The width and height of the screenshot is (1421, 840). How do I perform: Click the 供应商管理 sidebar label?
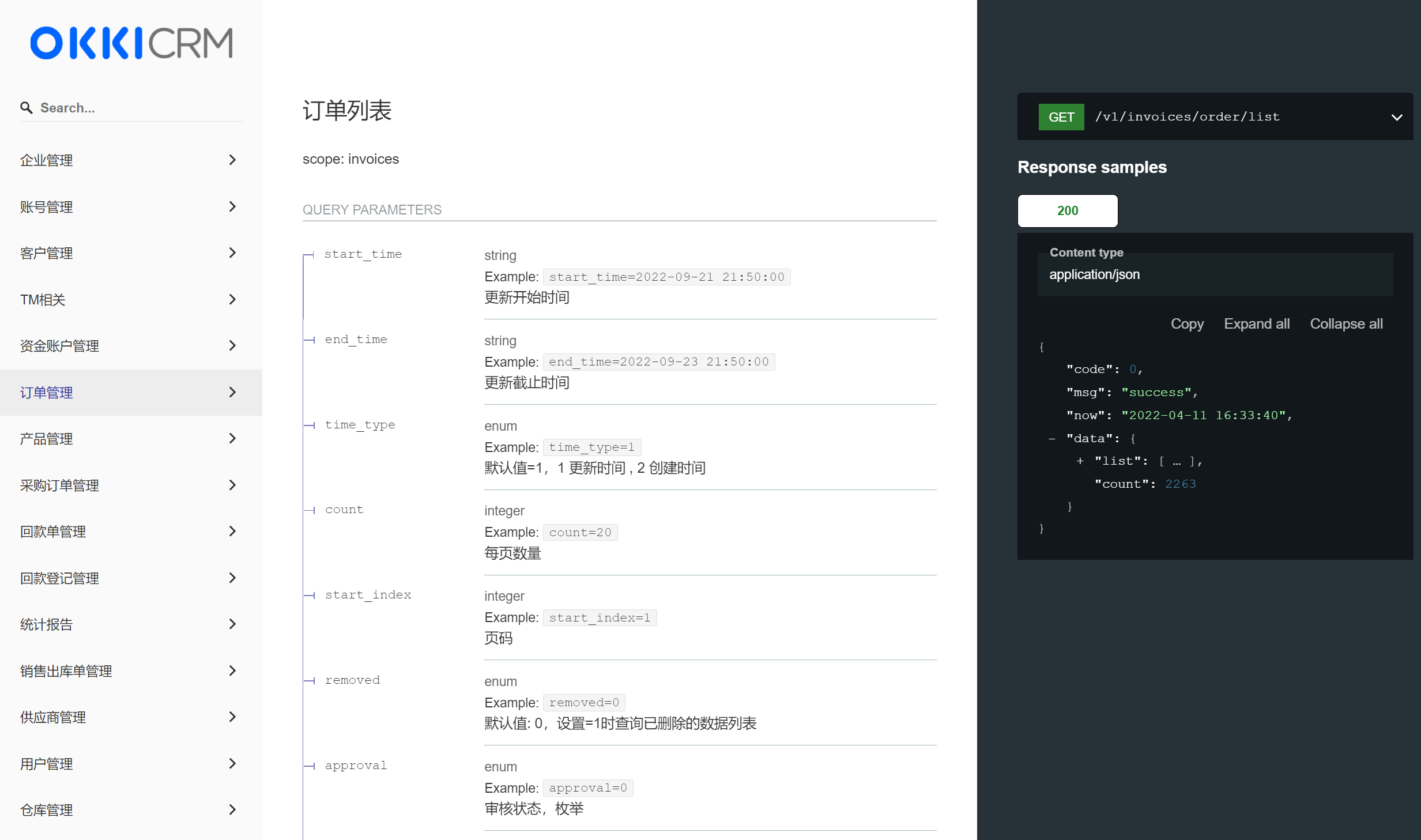tap(52, 718)
